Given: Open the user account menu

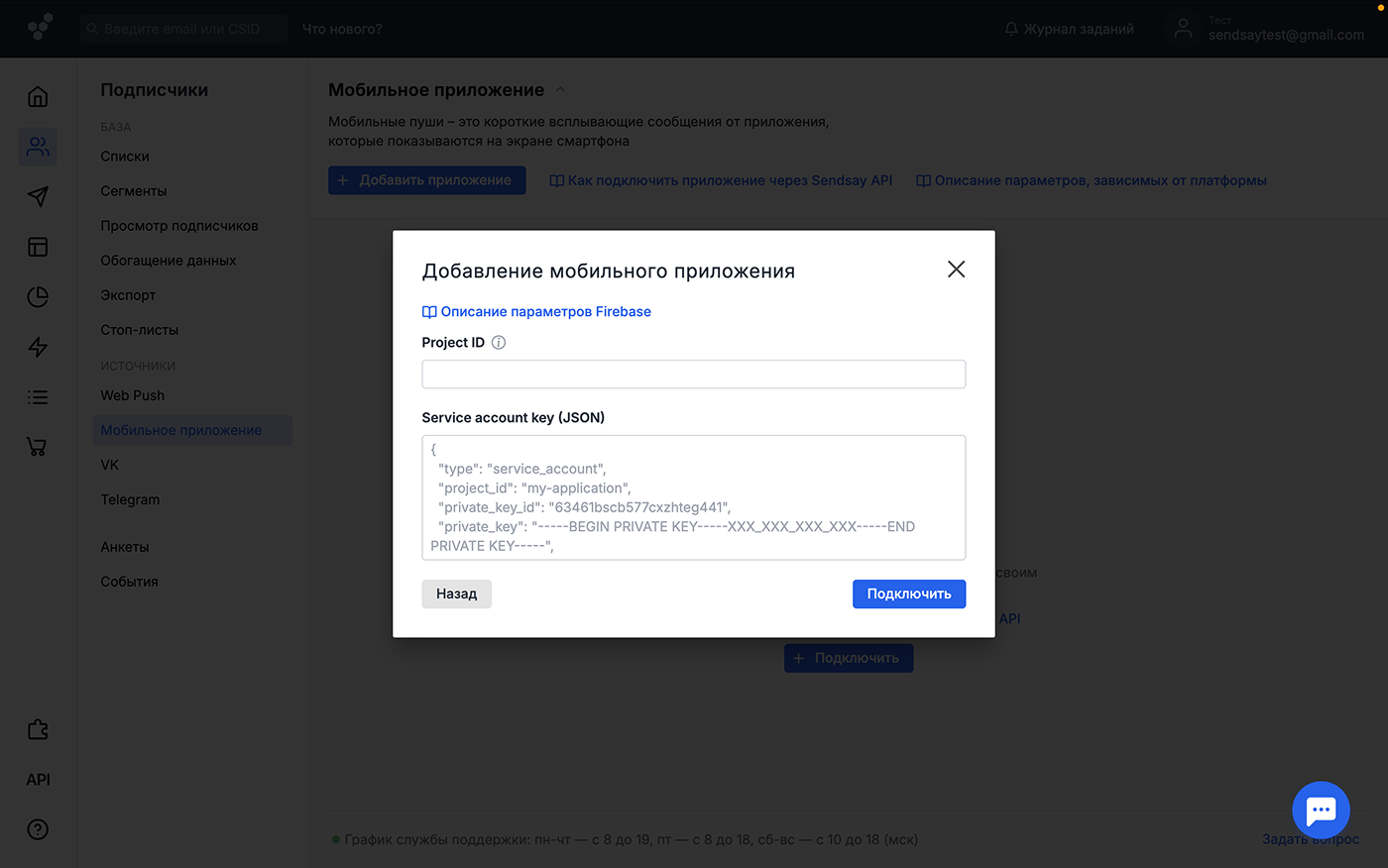Looking at the screenshot, I should pyautogui.click(x=1268, y=29).
